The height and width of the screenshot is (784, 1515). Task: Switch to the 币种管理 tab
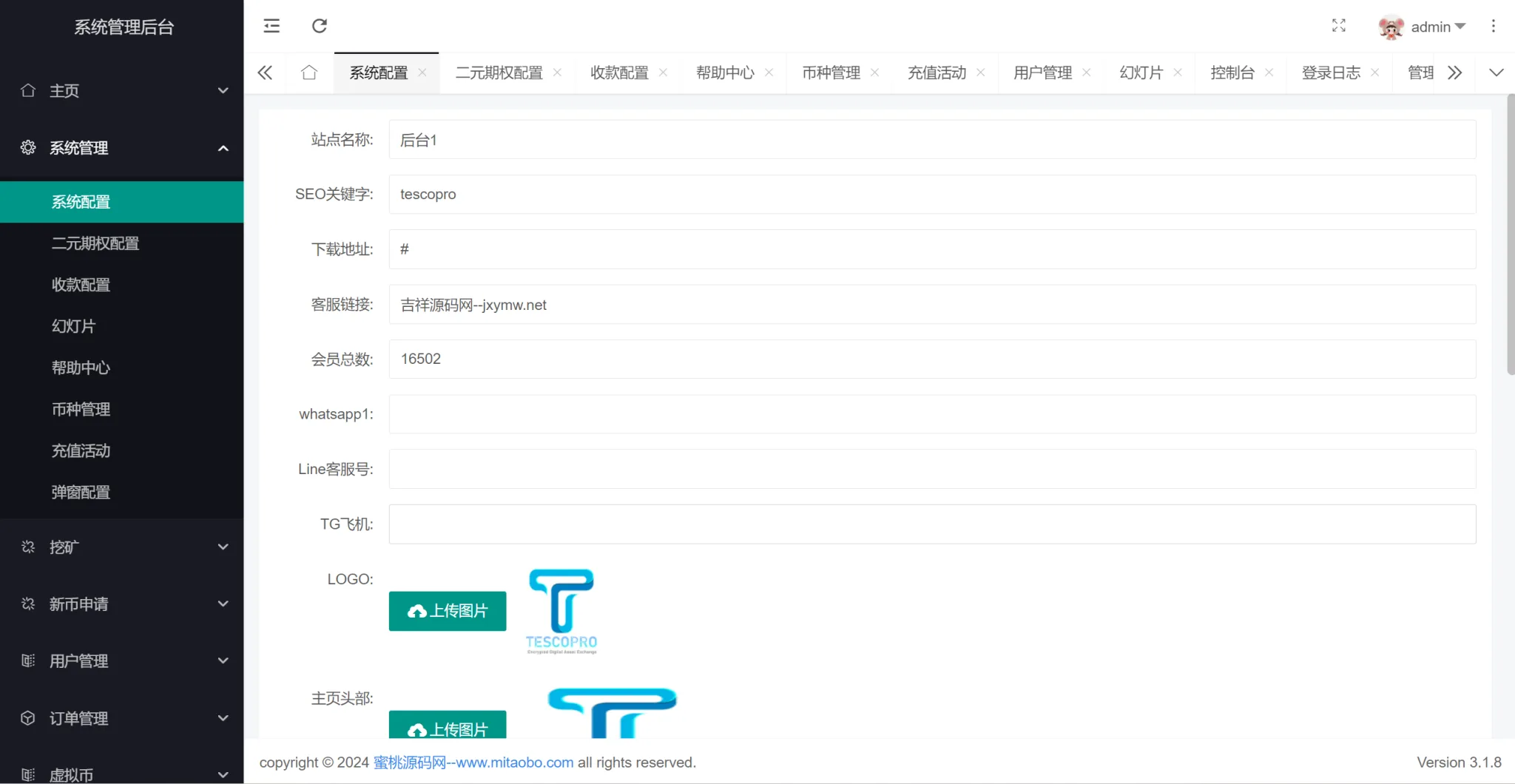coord(831,72)
